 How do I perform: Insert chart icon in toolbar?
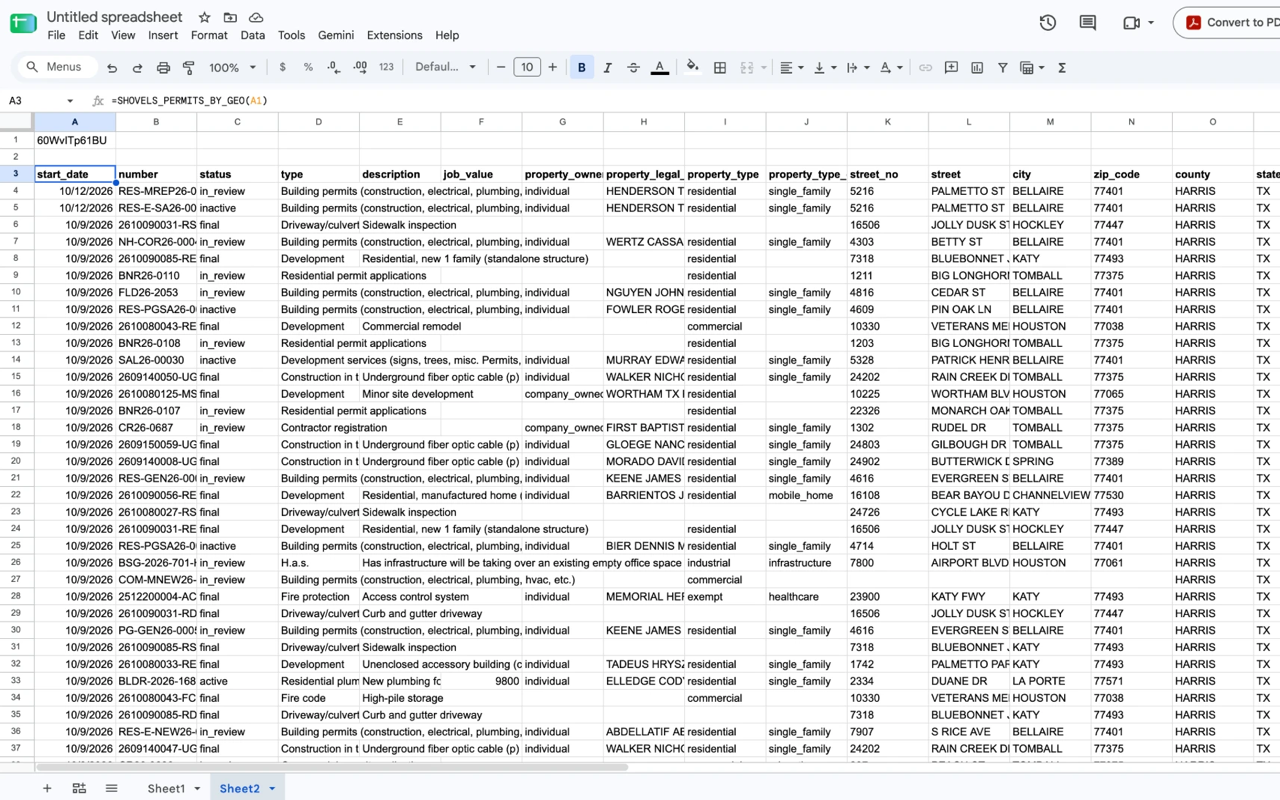click(x=977, y=68)
